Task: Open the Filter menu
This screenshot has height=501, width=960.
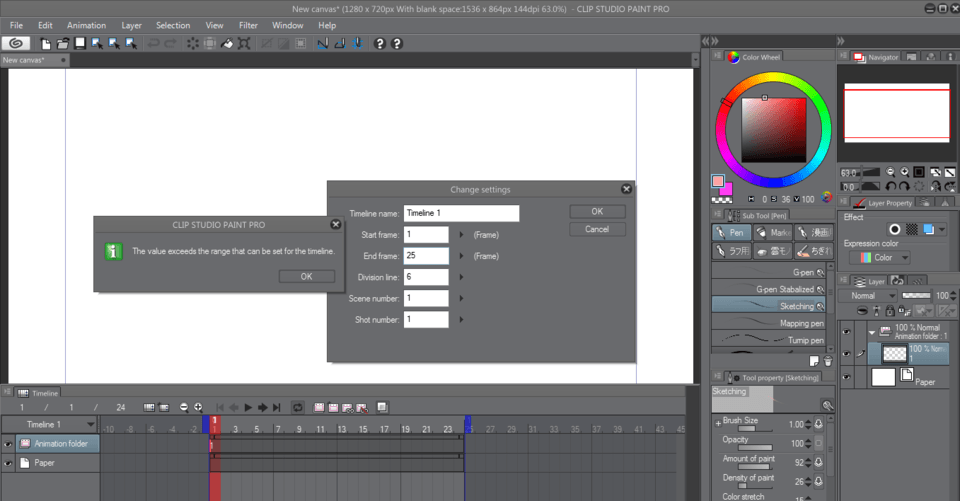Action: point(248,25)
